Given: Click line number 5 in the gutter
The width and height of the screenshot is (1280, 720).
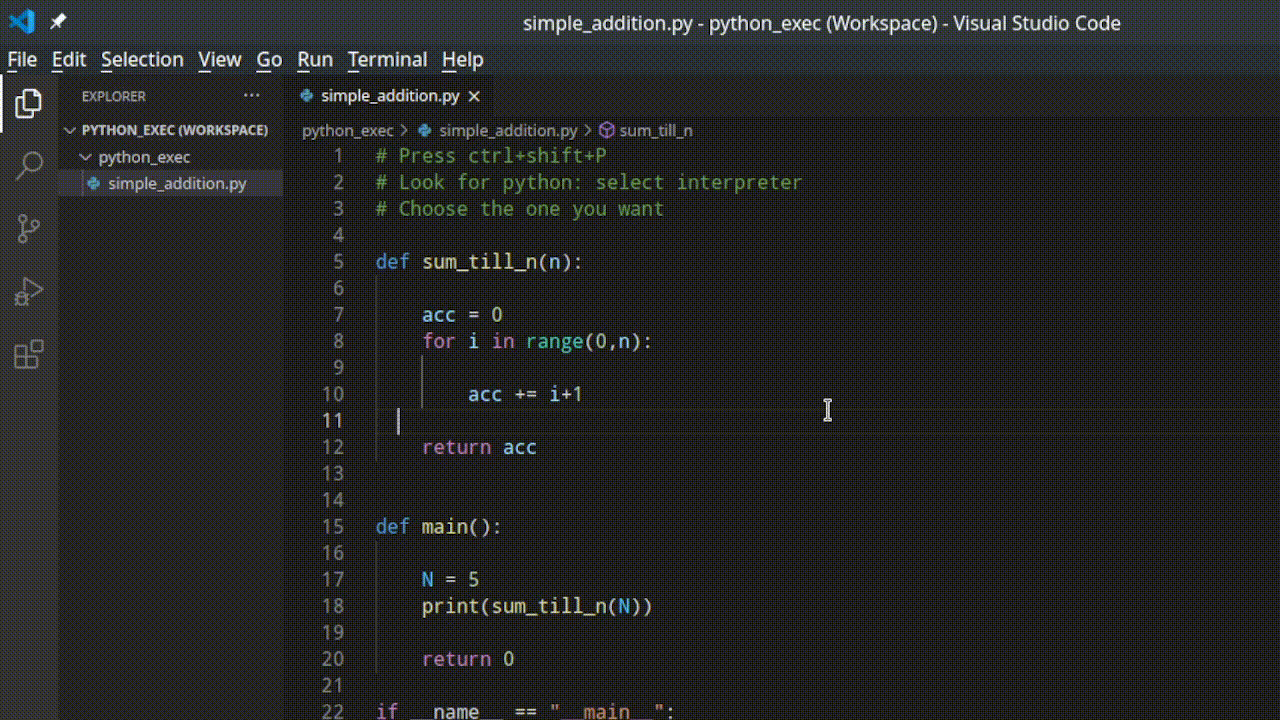Looking at the screenshot, I should (x=338, y=261).
